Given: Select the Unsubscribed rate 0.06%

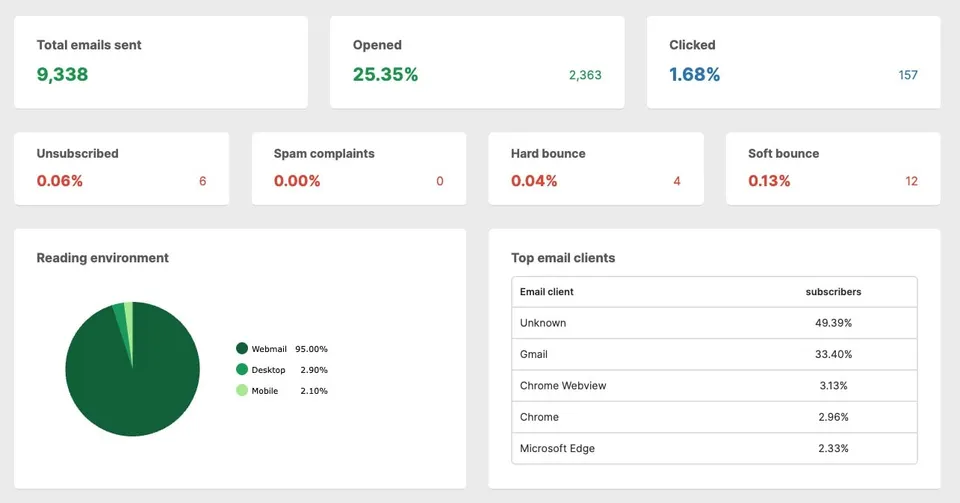Looking at the screenshot, I should click(59, 181).
